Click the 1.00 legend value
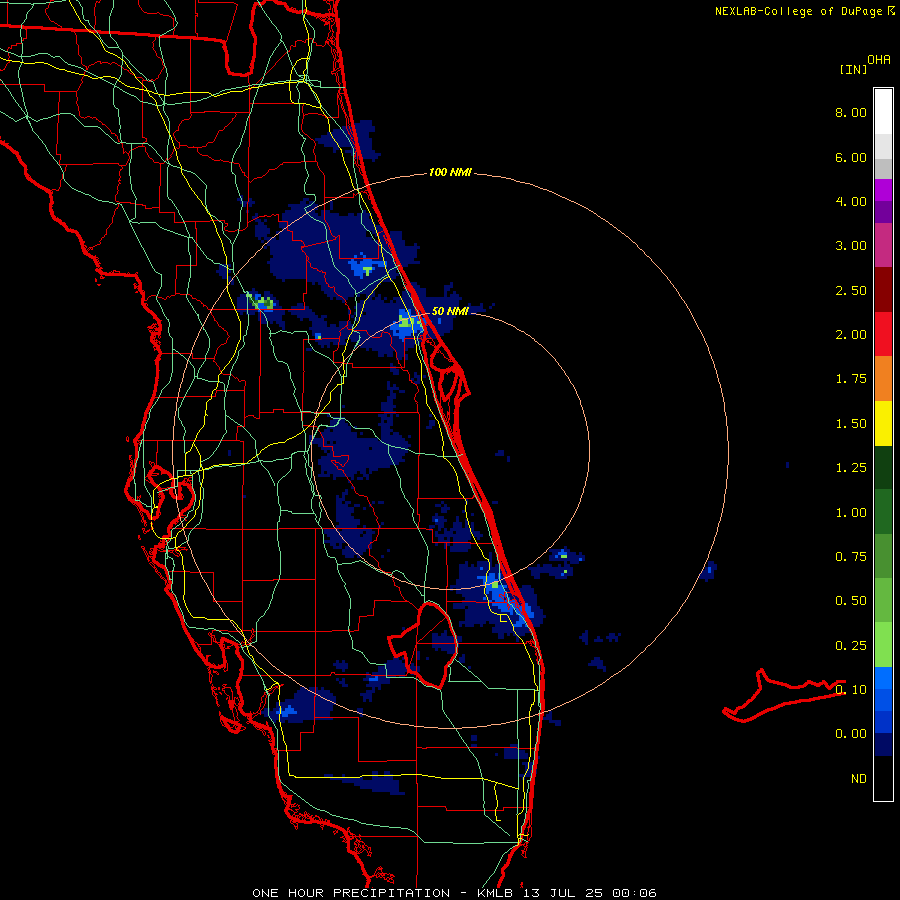 (x=851, y=513)
